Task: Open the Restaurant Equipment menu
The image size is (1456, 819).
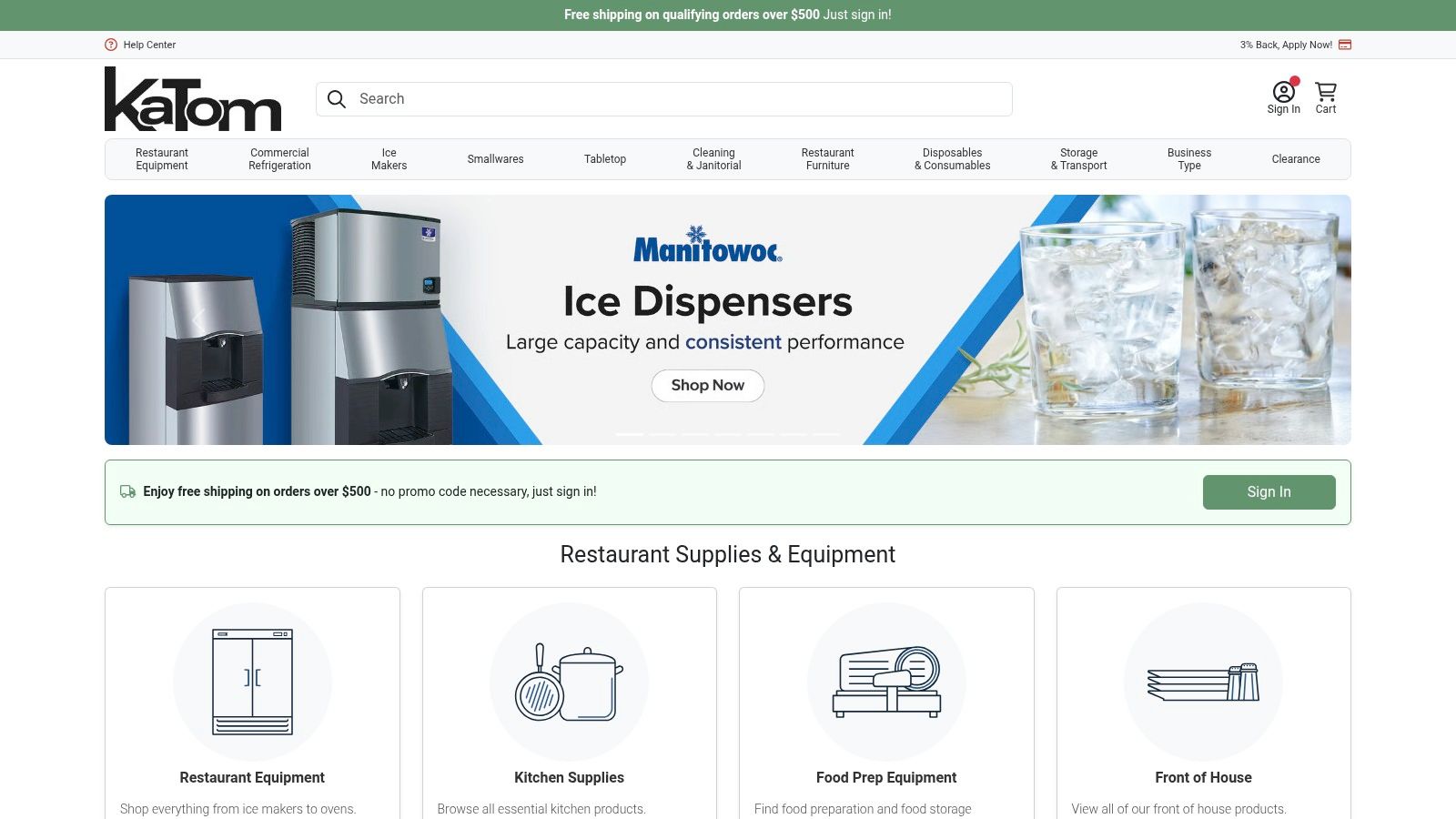Action: (x=162, y=159)
